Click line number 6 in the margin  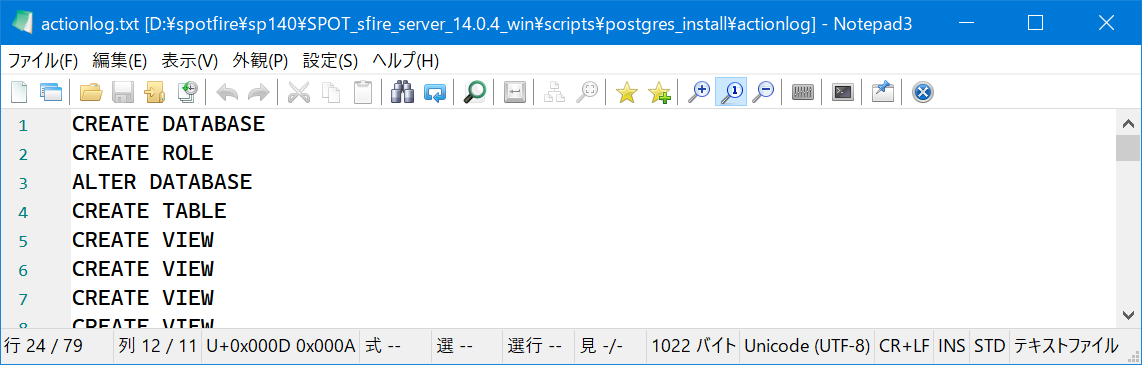coord(23,270)
